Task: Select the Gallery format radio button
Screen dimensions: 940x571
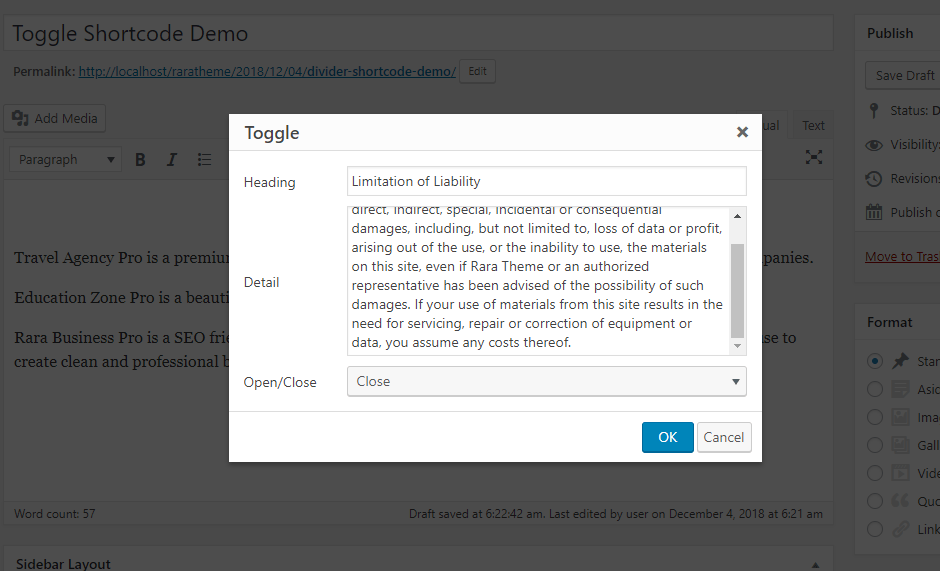Action: [875, 445]
